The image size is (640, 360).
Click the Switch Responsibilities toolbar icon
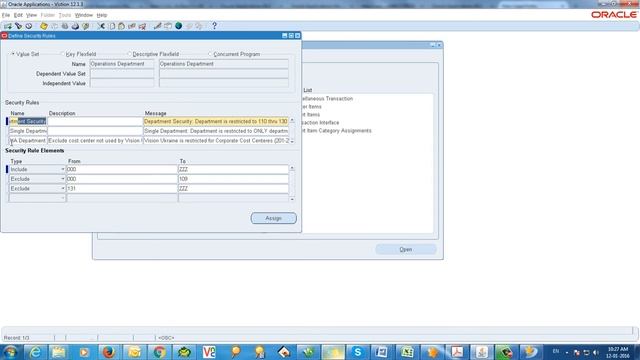pos(64,26)
